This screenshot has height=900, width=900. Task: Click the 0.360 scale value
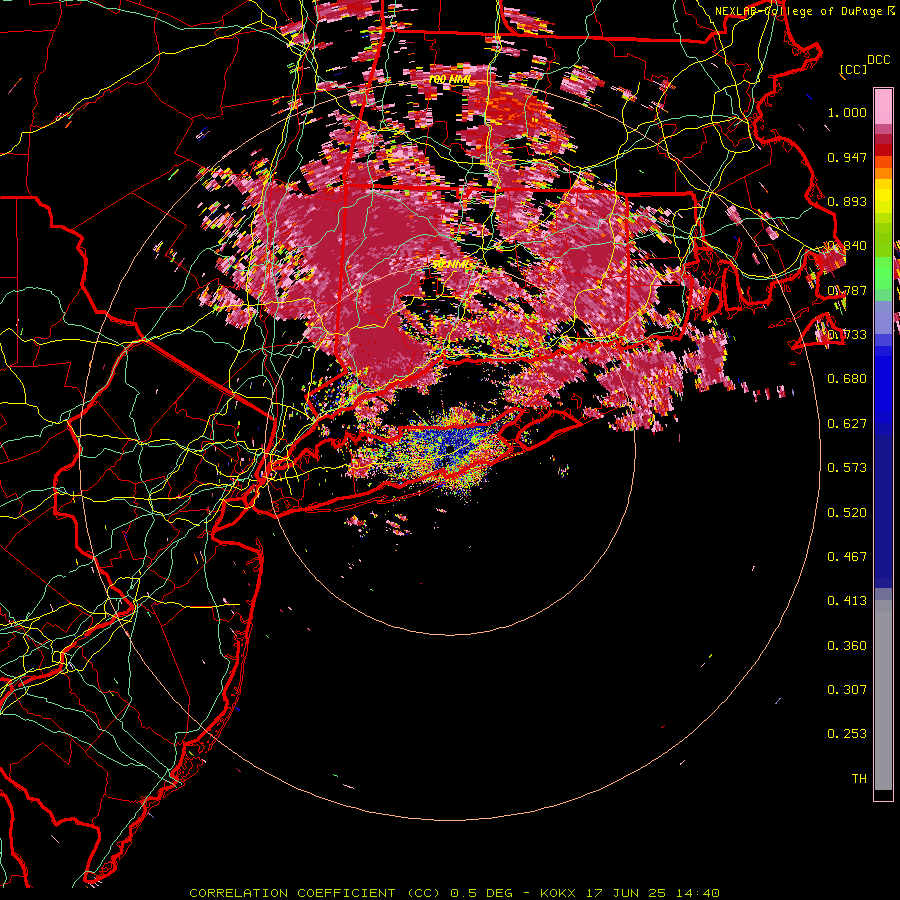pyautogui.click(x=847, y=646)
